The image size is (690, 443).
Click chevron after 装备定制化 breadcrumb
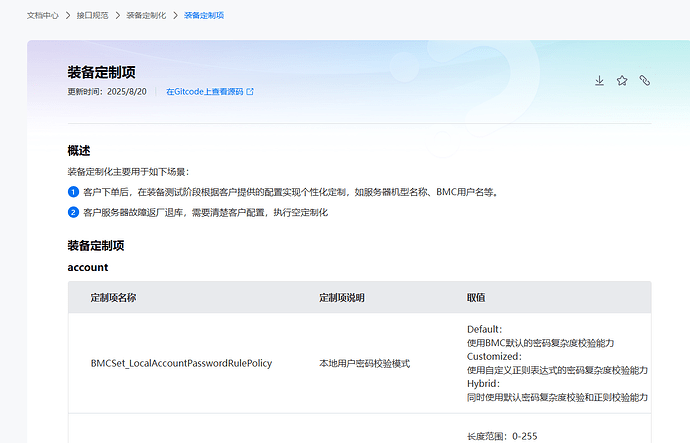[x=175, y=15]
